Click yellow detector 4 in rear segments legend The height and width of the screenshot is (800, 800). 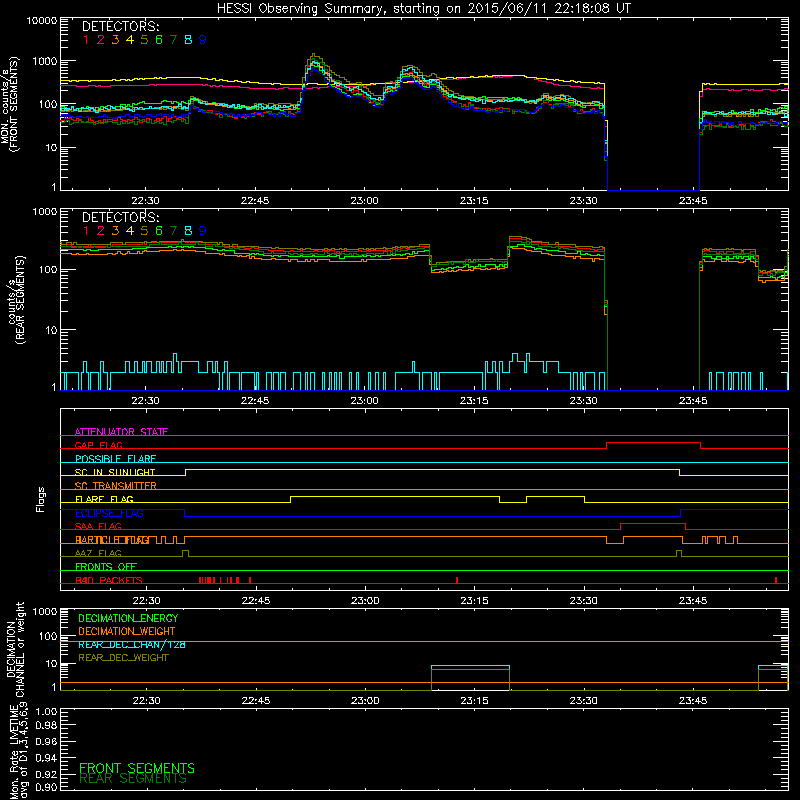pos(130,231)
